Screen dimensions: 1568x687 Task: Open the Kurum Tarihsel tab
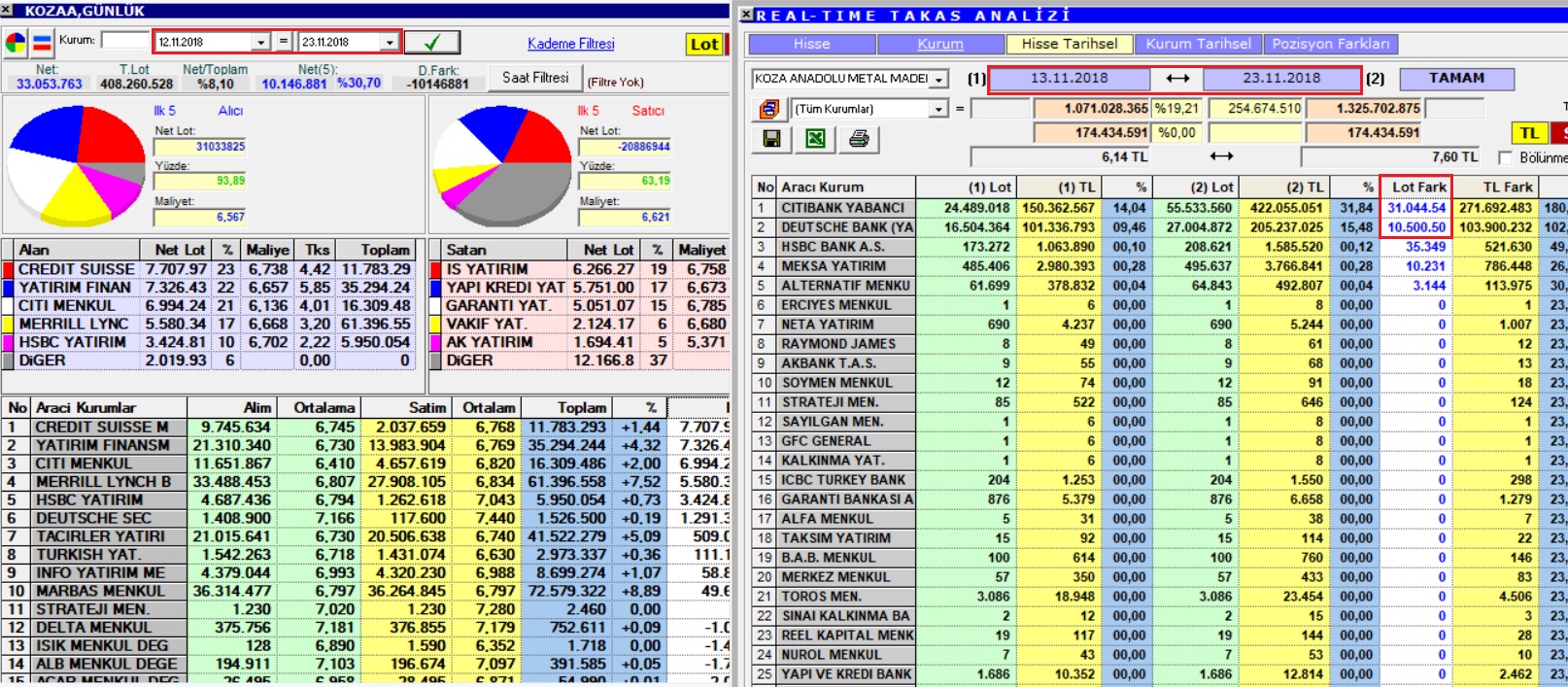click(x=1198, y=44)
